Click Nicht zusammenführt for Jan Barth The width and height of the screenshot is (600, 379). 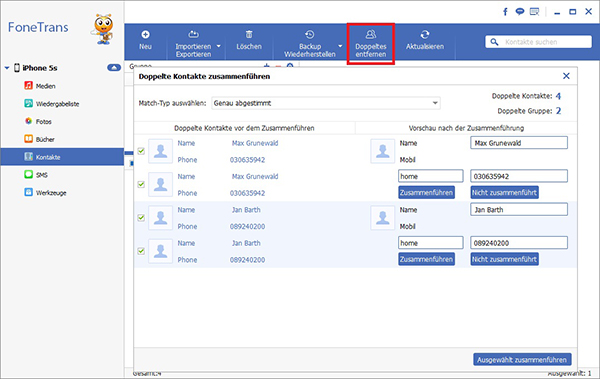tap(504, 259)
